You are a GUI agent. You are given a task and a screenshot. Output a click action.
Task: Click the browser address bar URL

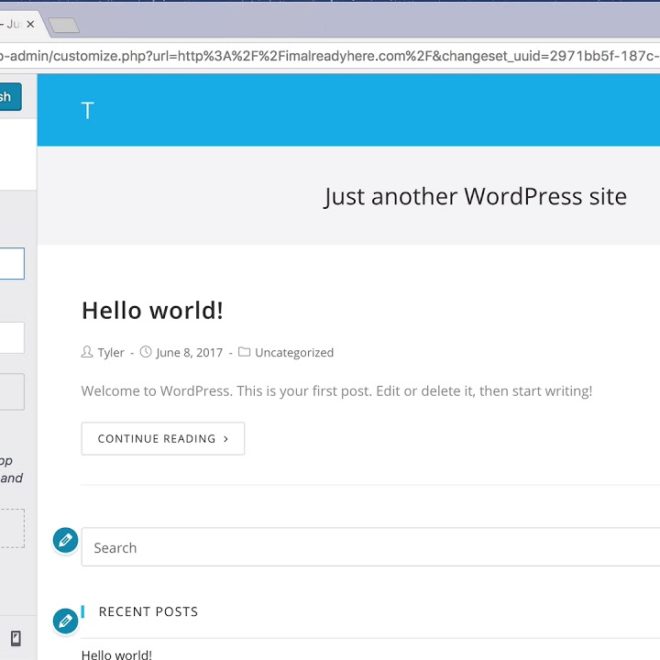(x=330, y=56)
